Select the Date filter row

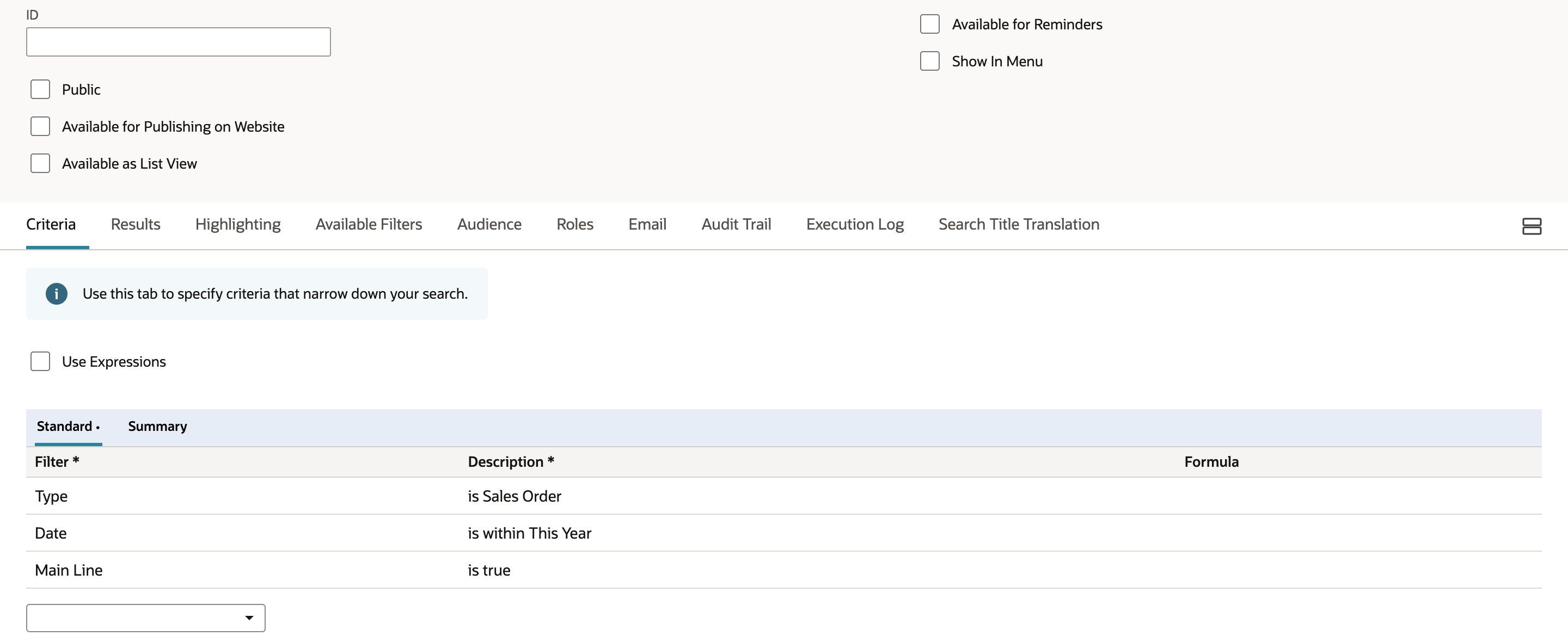click(x=783, y=533)
